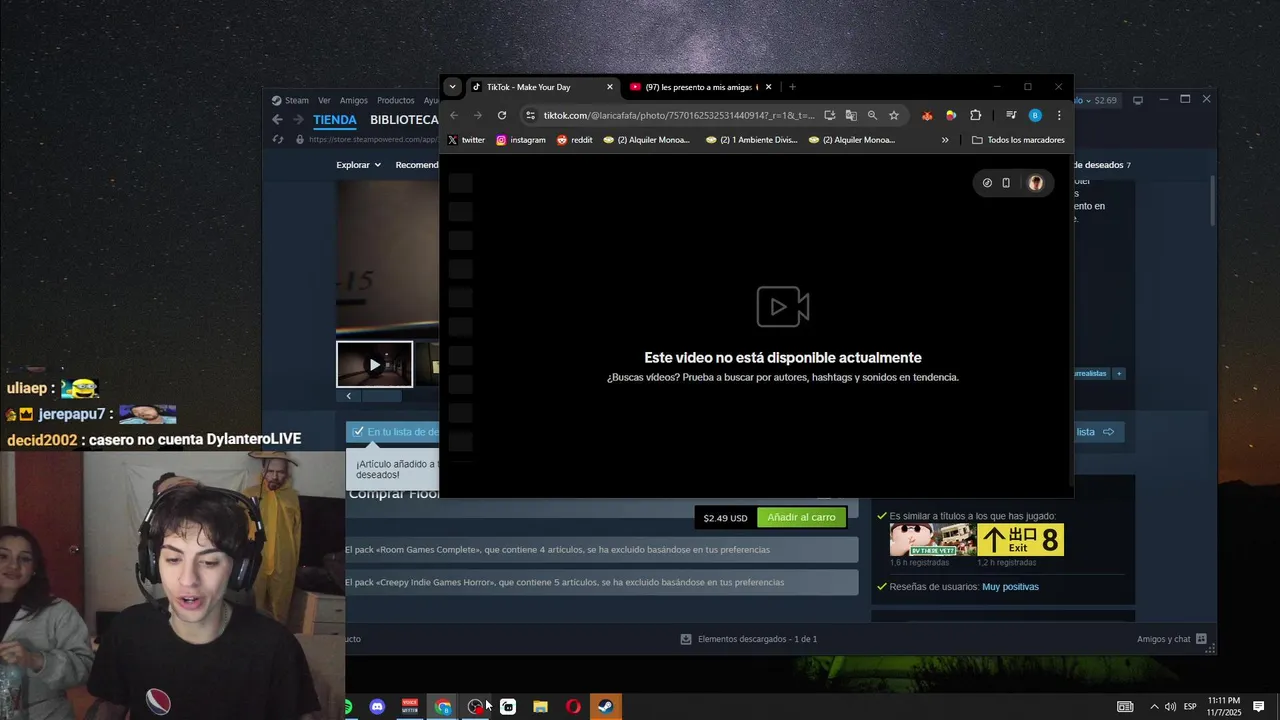
Task: Open 'Amigos y chat' in Steam
Action: click(1171, 639)
